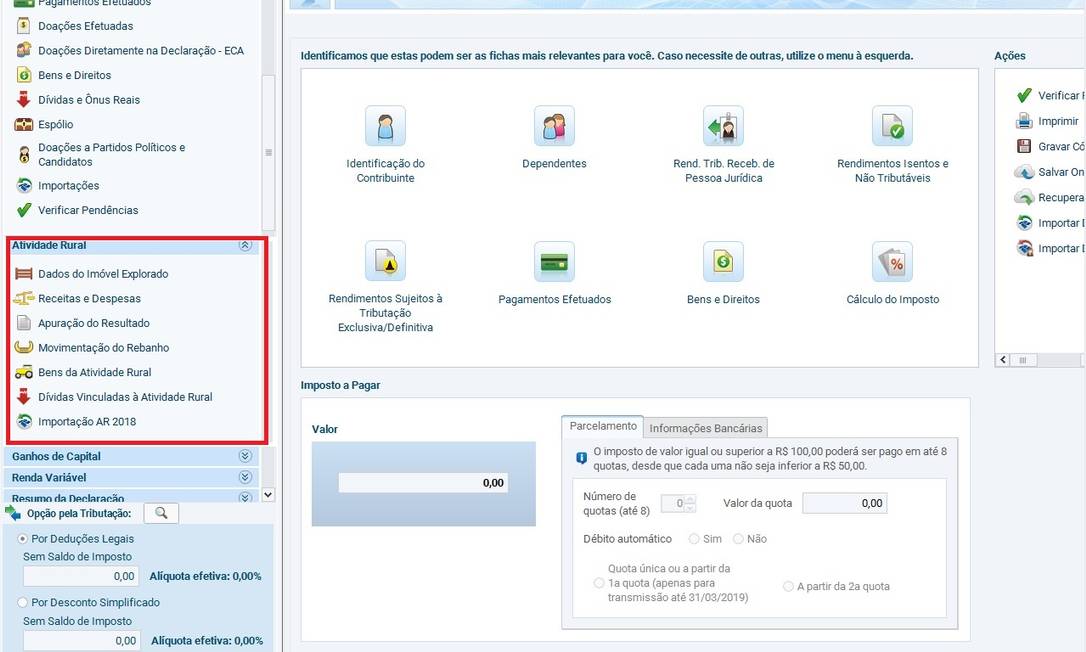Switch to Informações Bancárias tab
1086x652 pixels.
coord(706,428)
